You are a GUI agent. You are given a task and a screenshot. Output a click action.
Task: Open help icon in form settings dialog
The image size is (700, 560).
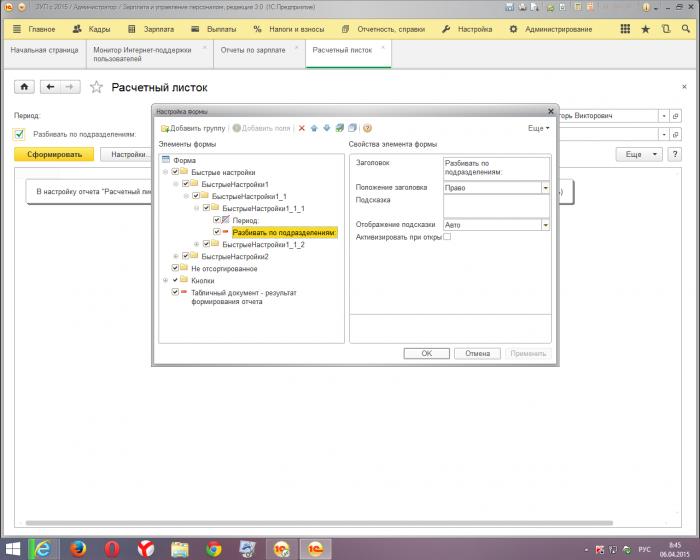tap(367, 129)
